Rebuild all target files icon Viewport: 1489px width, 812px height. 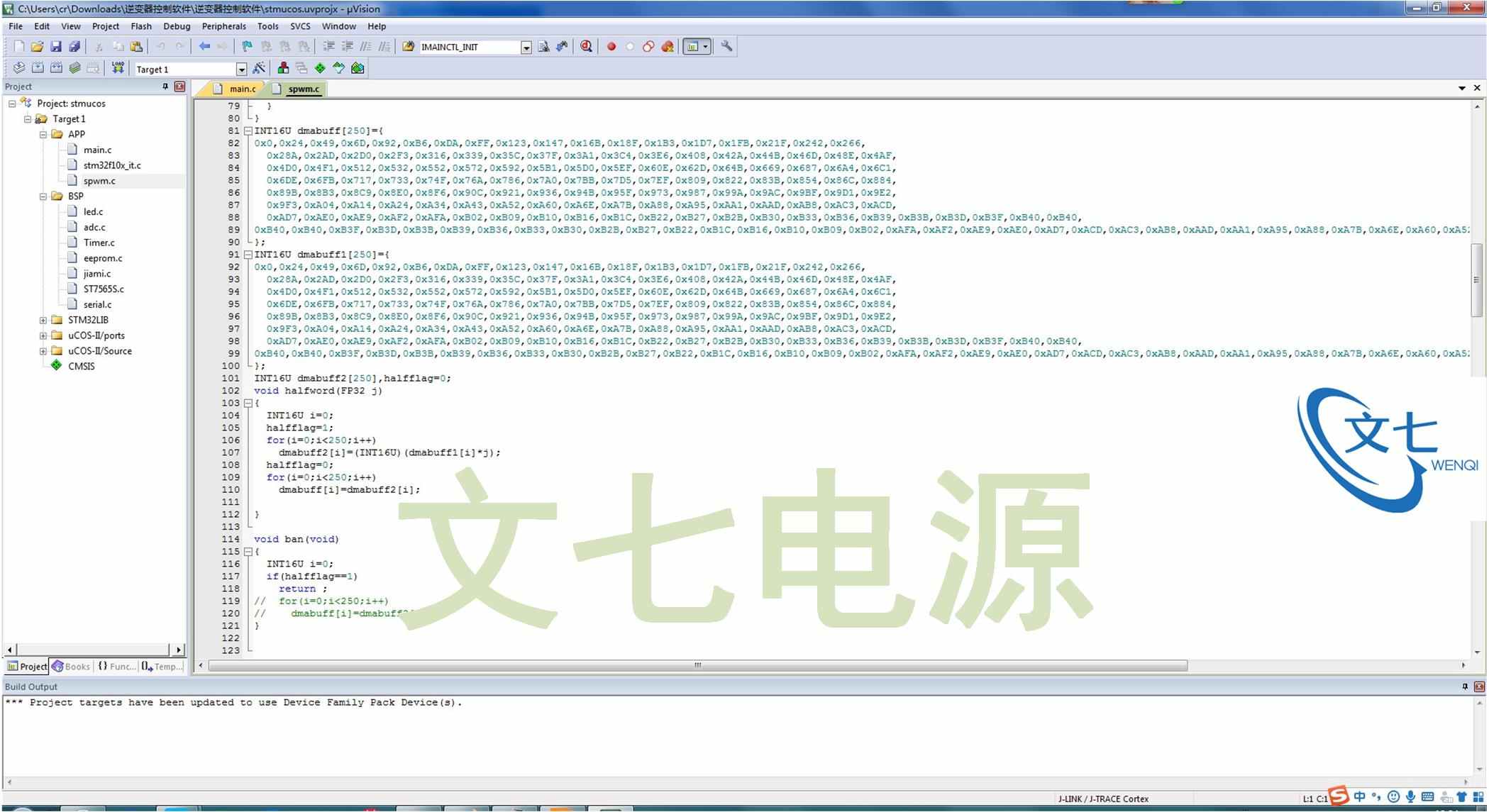56,68
